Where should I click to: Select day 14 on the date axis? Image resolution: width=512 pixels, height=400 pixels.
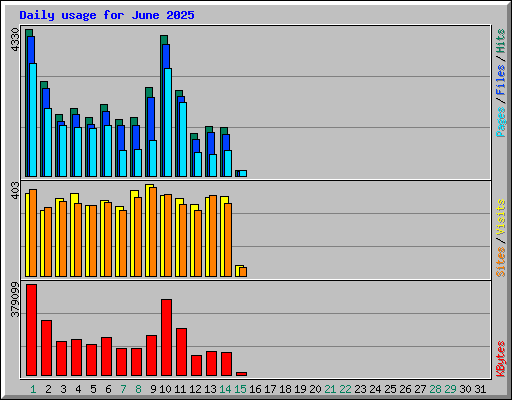(225, 389)
